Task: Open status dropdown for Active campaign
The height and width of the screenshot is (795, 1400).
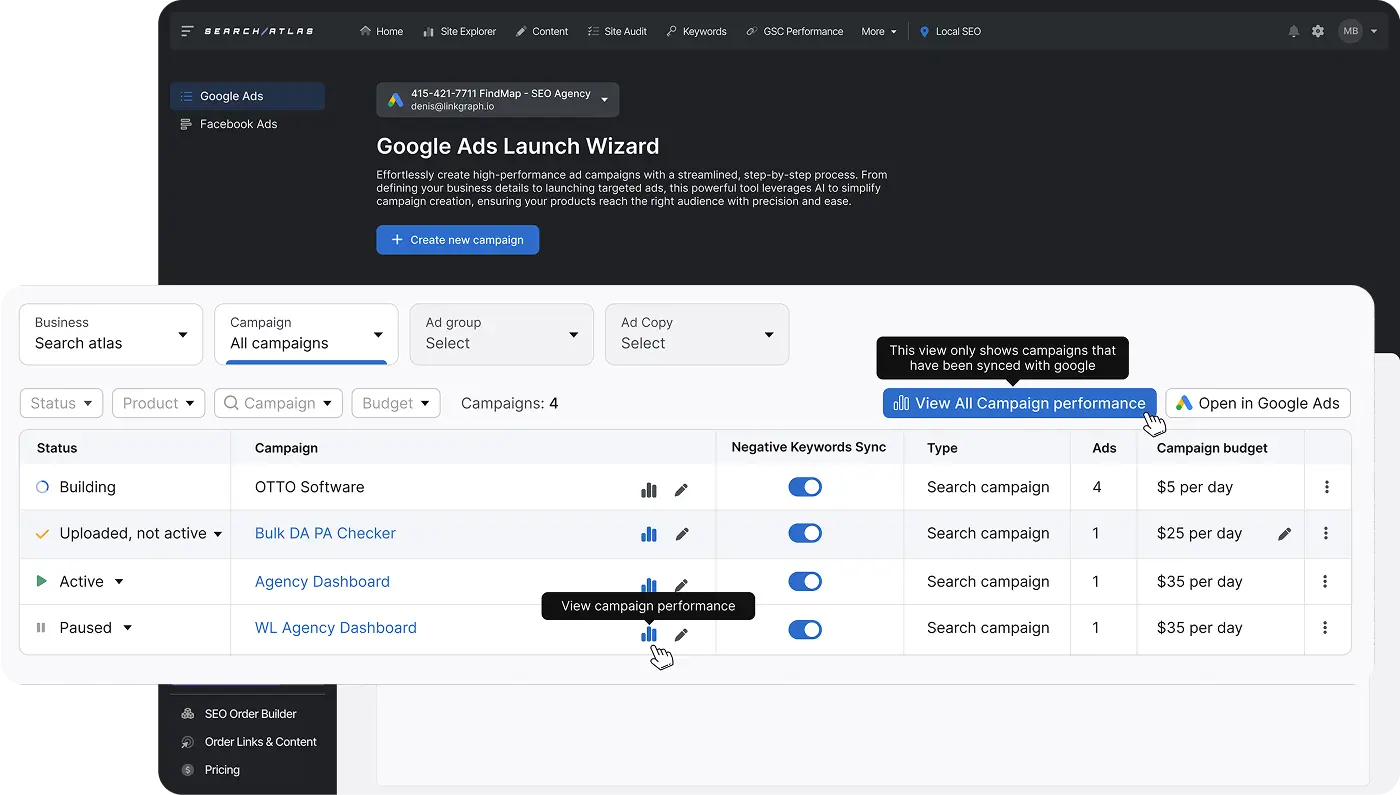Action: [x=119, y=582]
